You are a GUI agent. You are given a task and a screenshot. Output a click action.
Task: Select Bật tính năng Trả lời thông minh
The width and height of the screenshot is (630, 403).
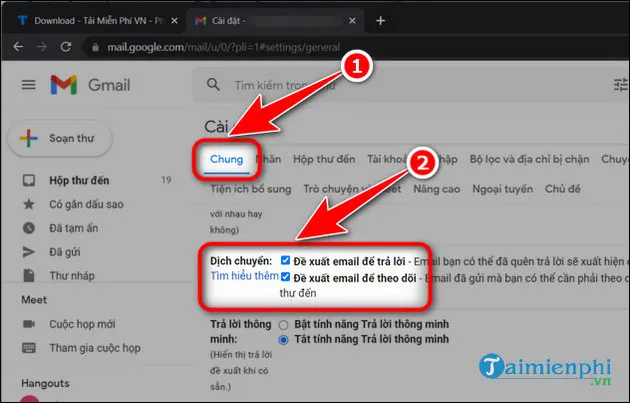pos(283,325)
